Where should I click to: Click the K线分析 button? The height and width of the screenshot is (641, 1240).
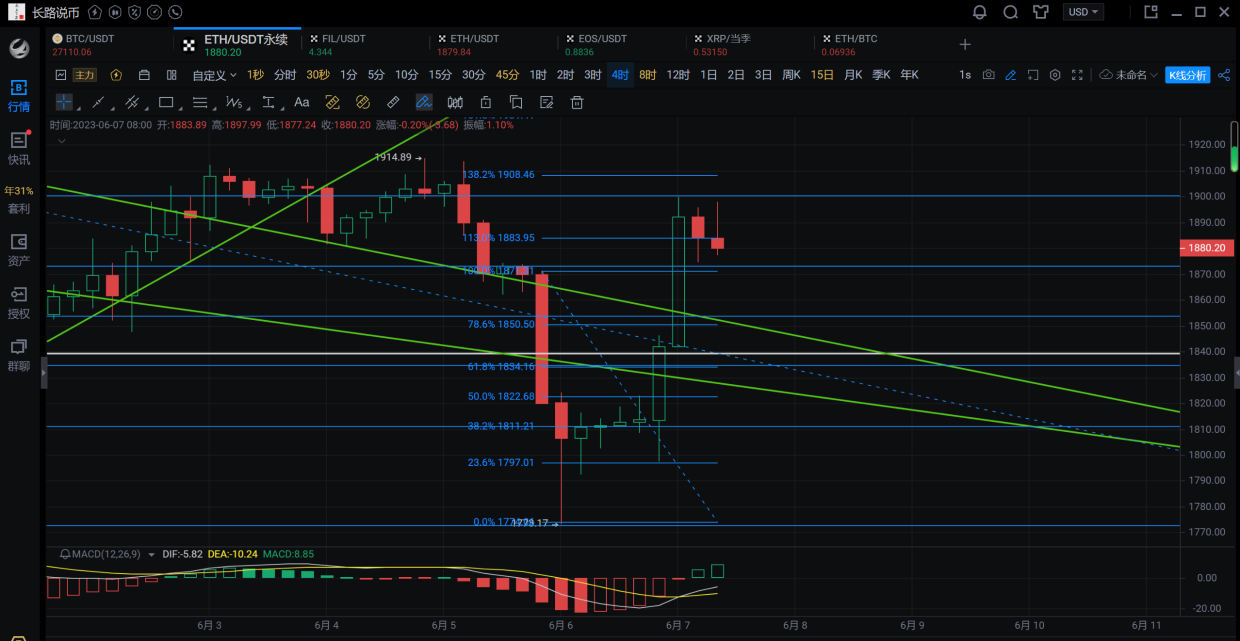pos(1187,75)
